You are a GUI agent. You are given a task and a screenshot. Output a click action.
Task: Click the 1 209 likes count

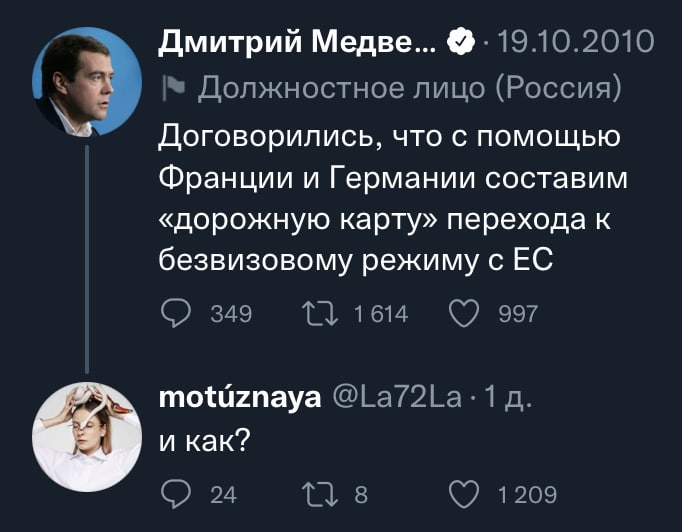point(528,493)
